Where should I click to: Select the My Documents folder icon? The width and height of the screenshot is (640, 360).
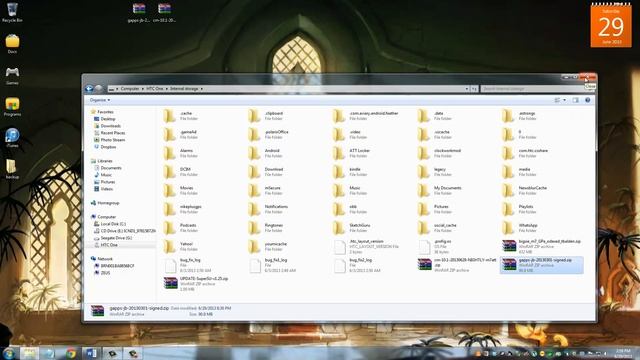(424, 191)
